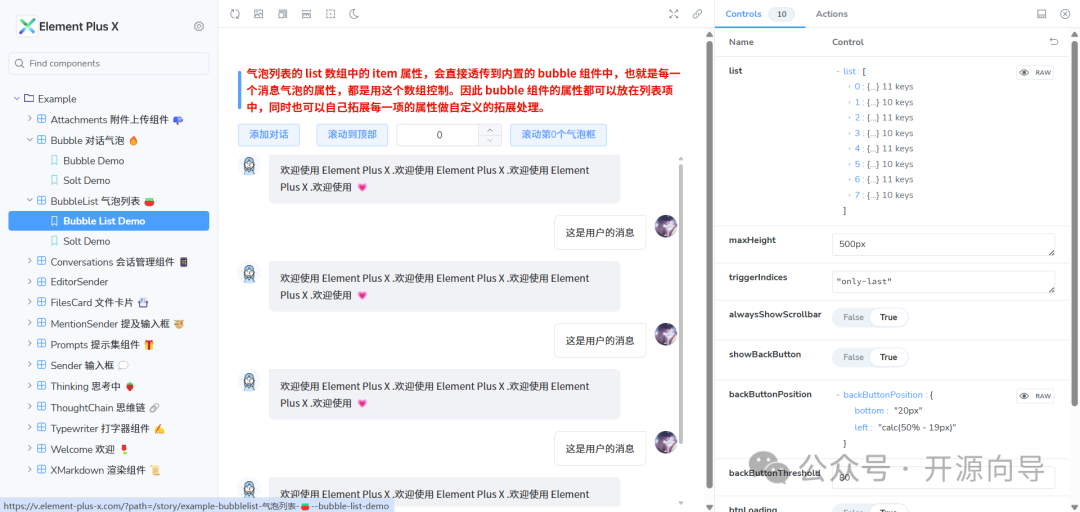The image size is (1080, 512).
Task: Collapse the BubbleList 气泡列表 node
Action: click(x=29, y=201)
